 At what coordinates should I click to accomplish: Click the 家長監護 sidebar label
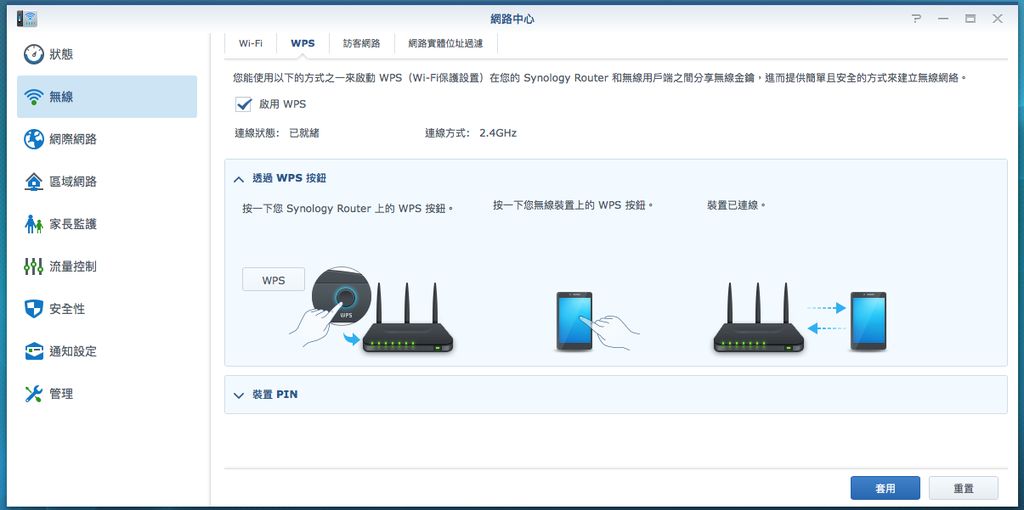(73, 224)
